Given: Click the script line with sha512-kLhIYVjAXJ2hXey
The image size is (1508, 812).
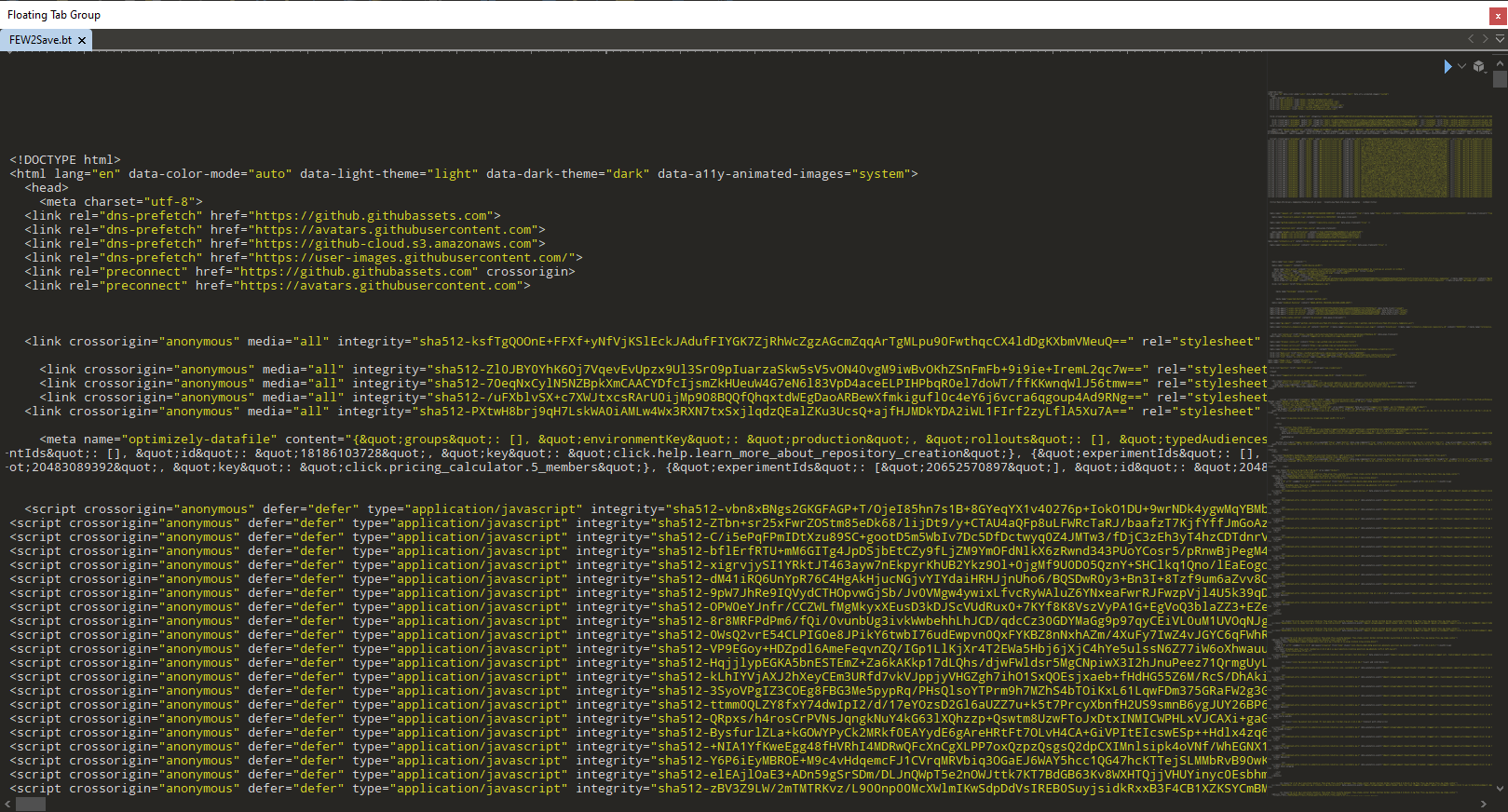Looking at the screenshot, I should (638, 677).
